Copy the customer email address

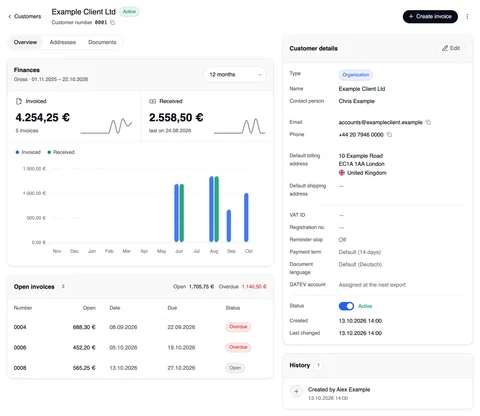click(428, 122)
